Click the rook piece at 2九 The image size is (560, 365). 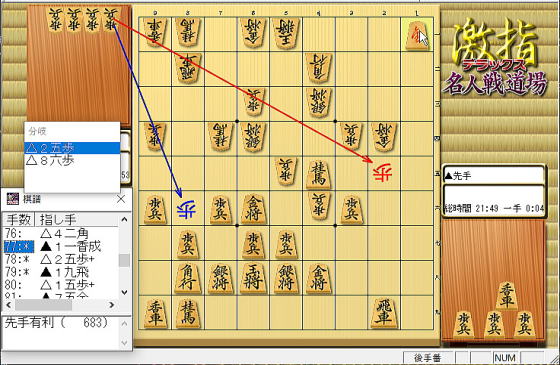pyautogui.click(x=384, y=313)
